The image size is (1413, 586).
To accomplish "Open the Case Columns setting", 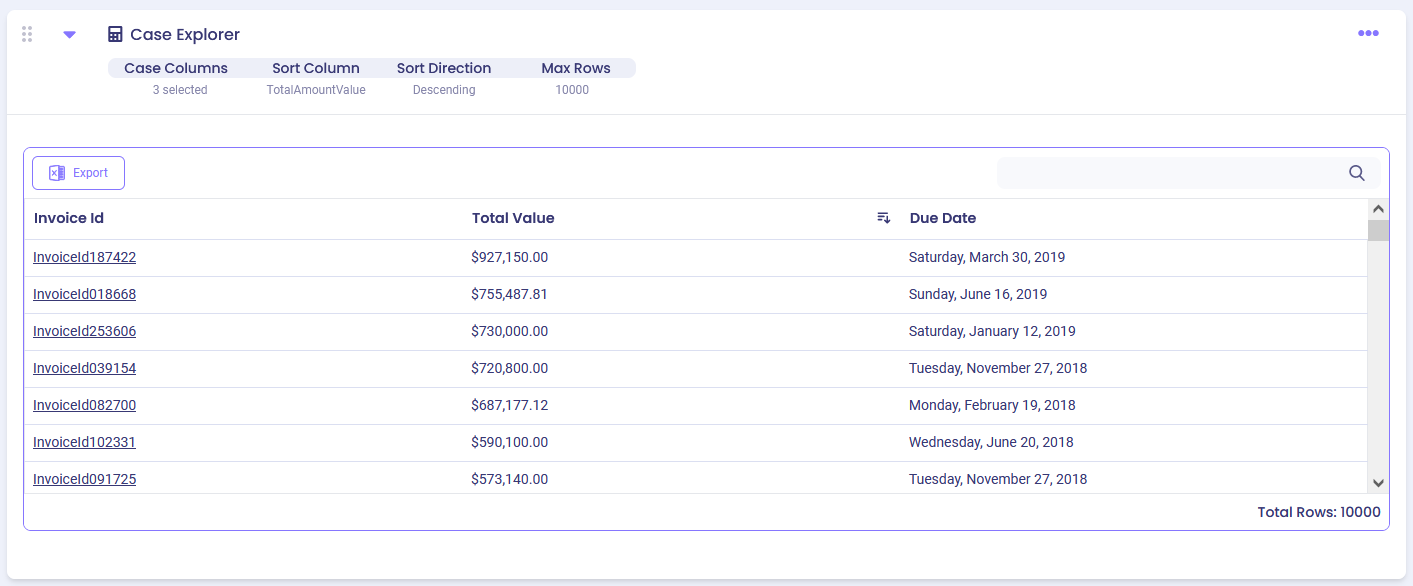I will (176, 69).
